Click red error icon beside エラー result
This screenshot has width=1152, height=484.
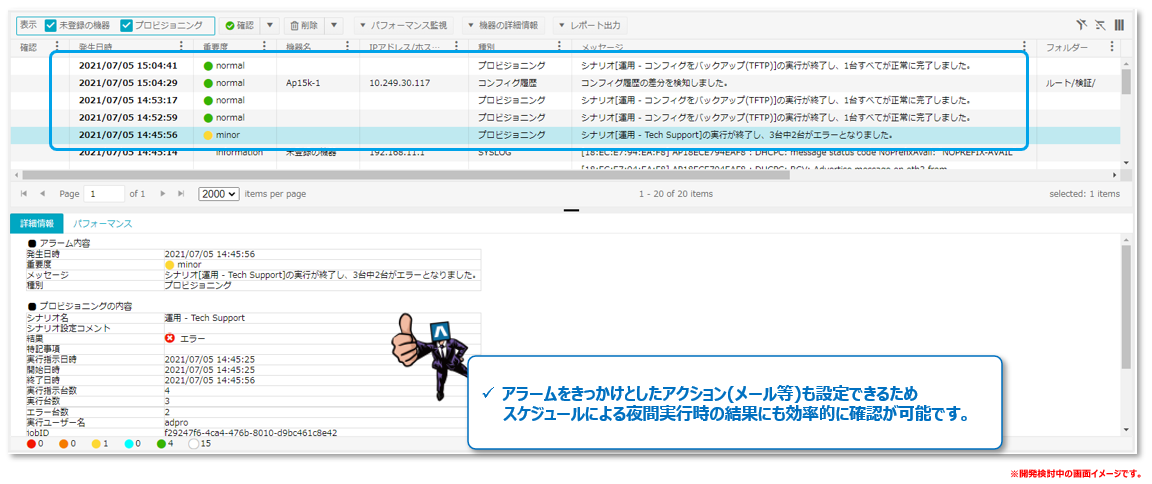(170, 339)
